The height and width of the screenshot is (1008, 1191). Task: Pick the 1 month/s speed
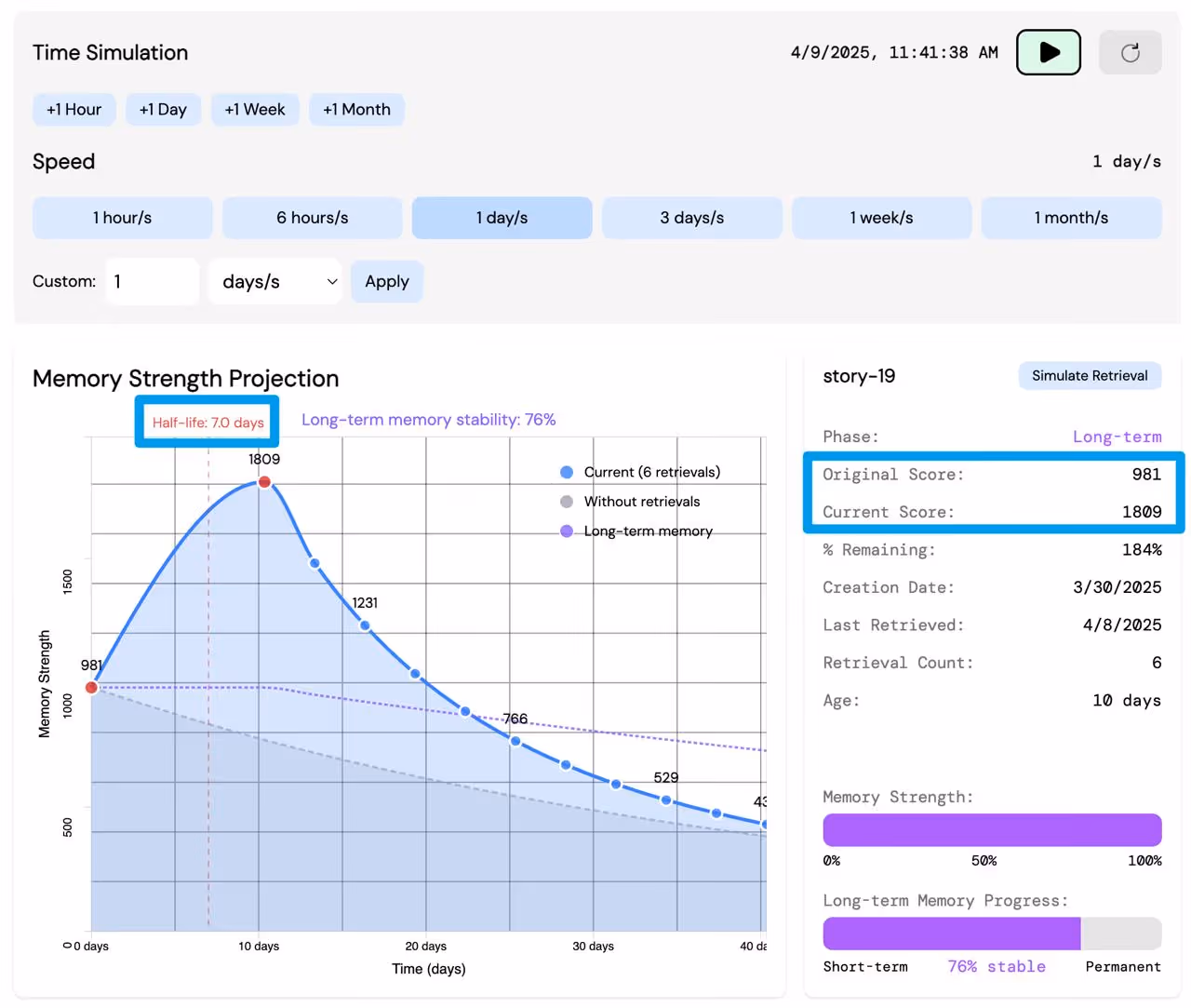point(1071,218)
